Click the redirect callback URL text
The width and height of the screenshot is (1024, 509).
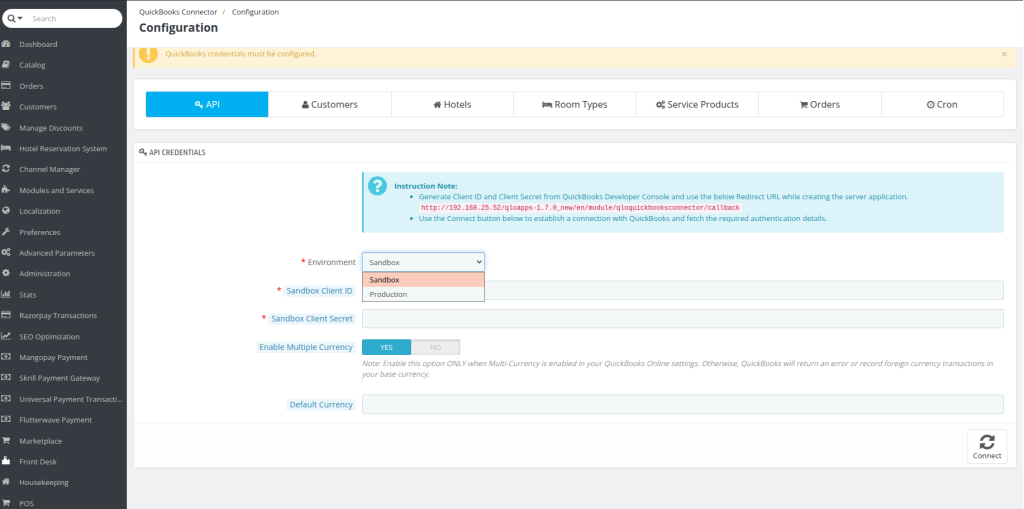(x=581, y=207)
